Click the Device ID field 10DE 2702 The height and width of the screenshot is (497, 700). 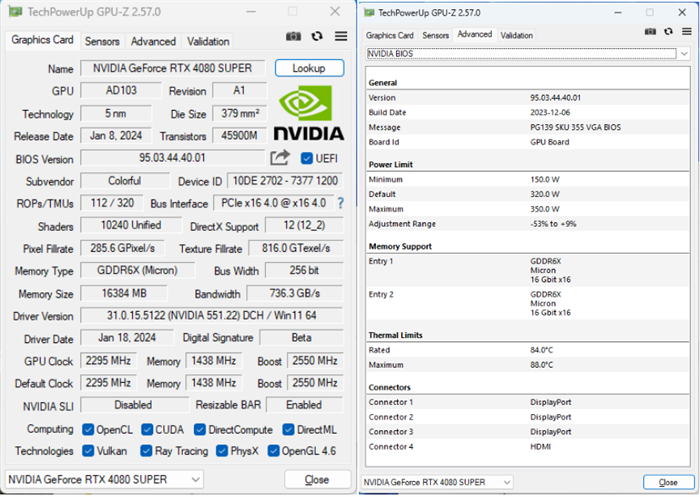[285, 181]
